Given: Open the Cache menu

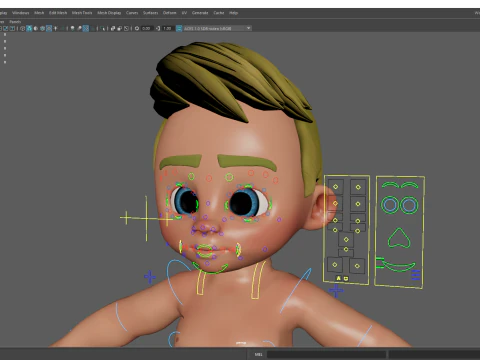Looking at the screenshot, I should 219,13.
